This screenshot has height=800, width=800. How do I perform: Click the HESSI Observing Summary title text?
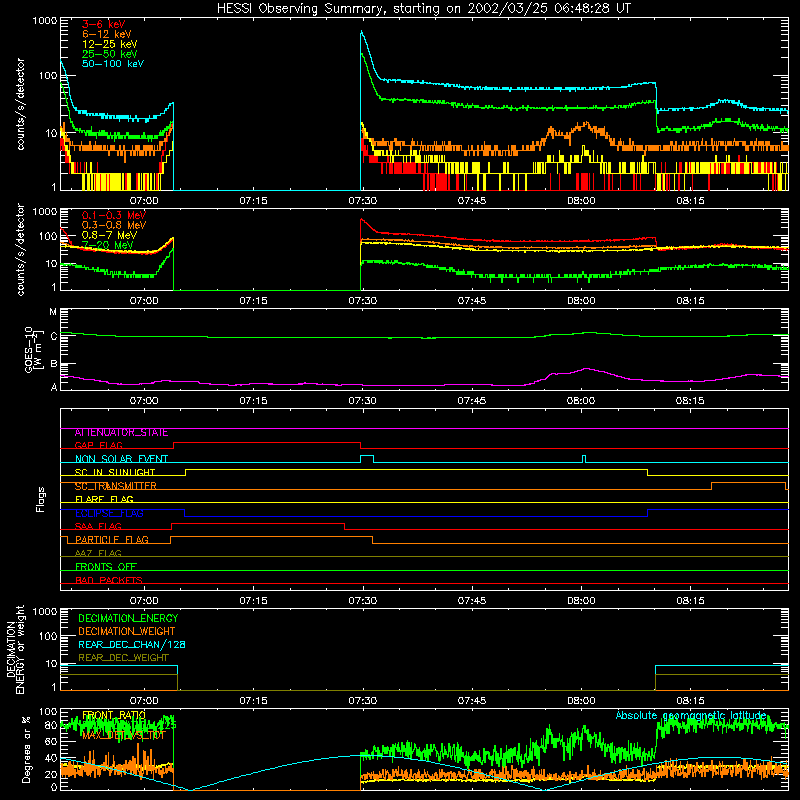424,9
